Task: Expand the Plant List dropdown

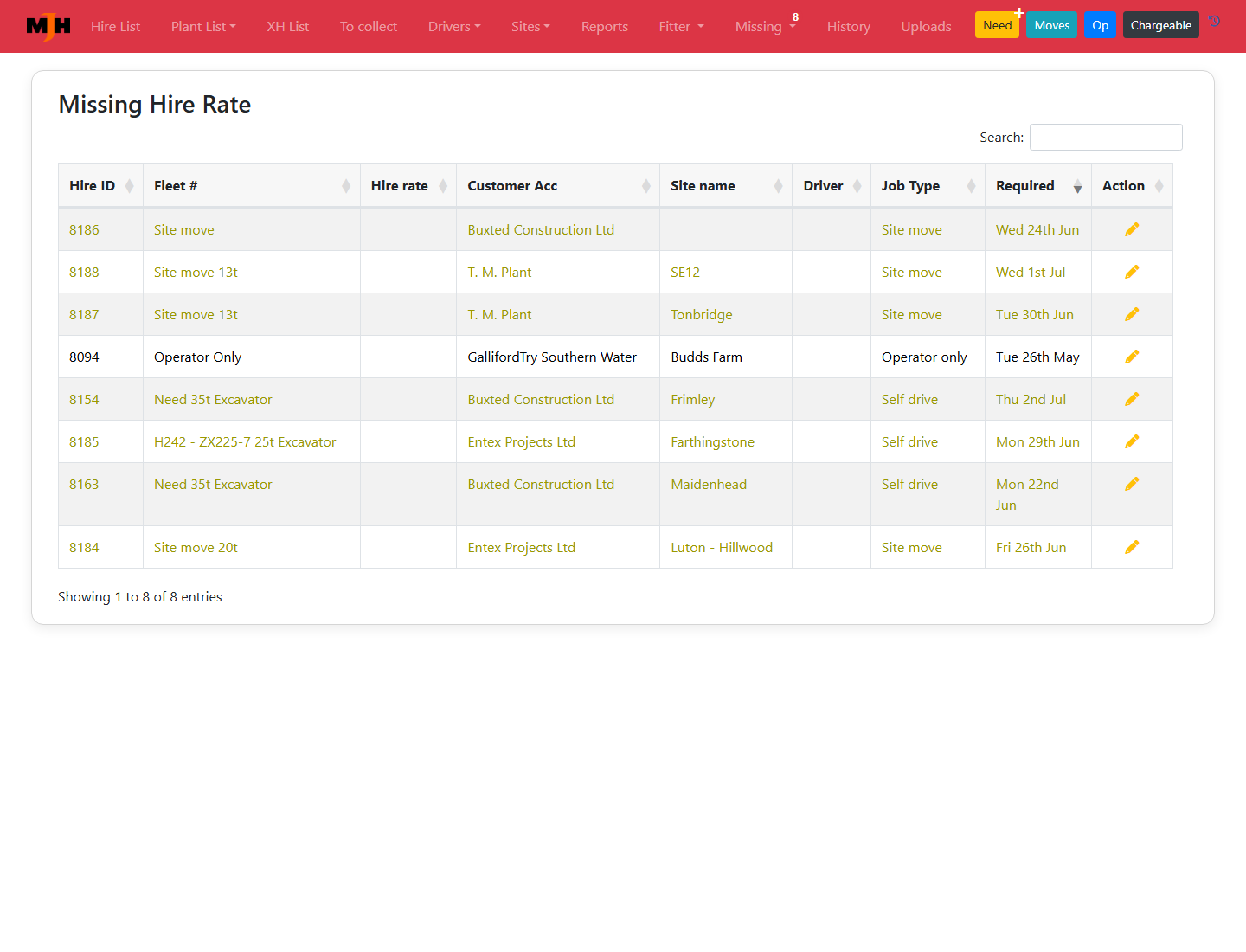Action: (x=203, y=27)
